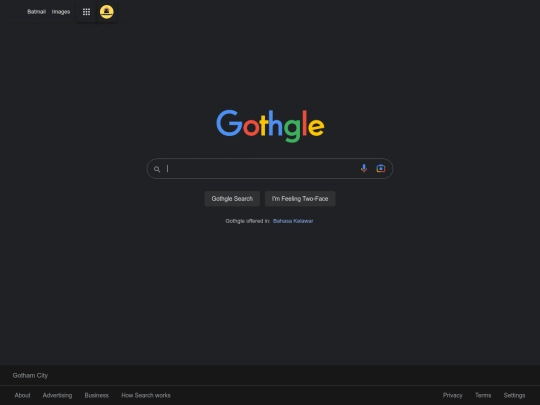The image size is (540, 405).
Task: Open Images from the top bar
Action: [x=61, y=12]
